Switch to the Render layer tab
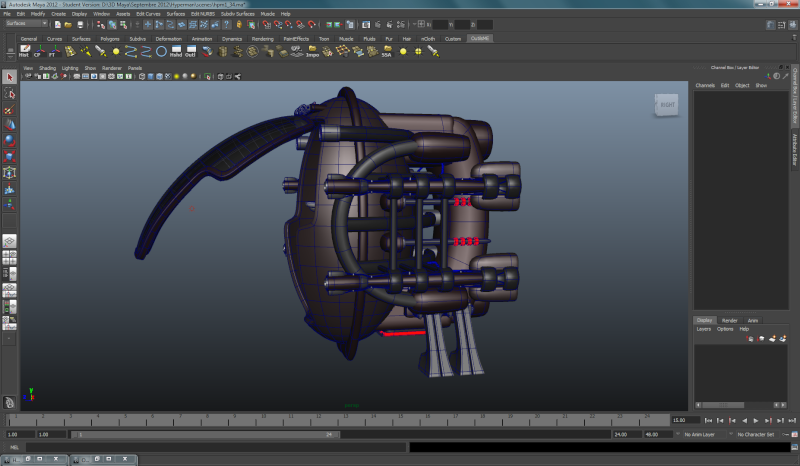800x466 pixels. (x=729, y=321)
